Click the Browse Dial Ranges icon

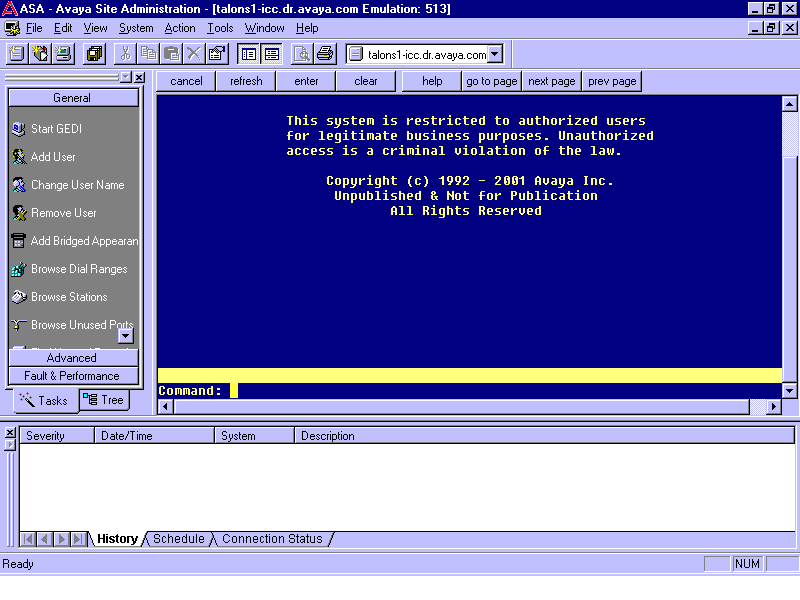19,269
